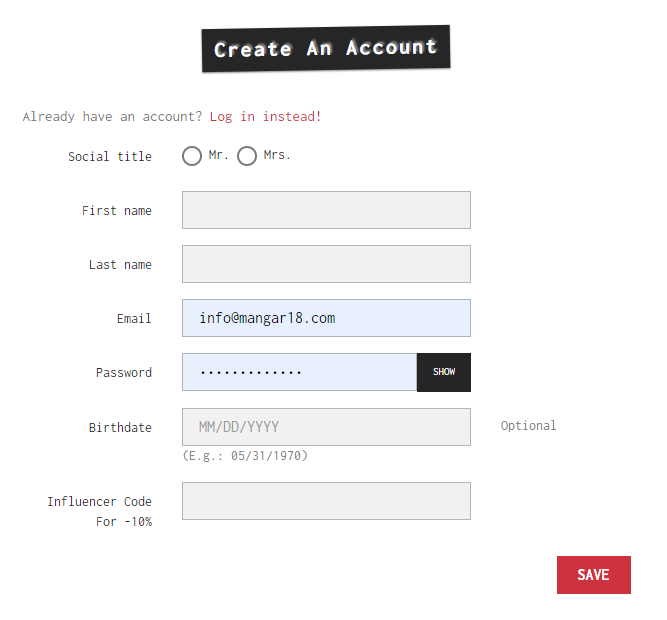This screenshot has height=620, width=667.
Task: Click the "Create An Account" heading banner
Action: [x=326, y=48]
